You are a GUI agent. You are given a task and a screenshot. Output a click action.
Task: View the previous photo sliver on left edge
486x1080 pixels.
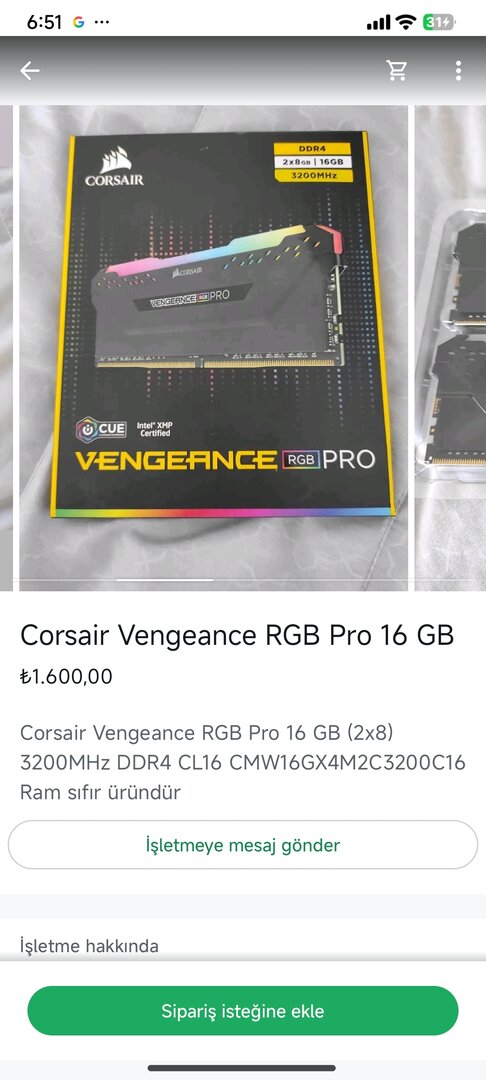pos(6,348)
